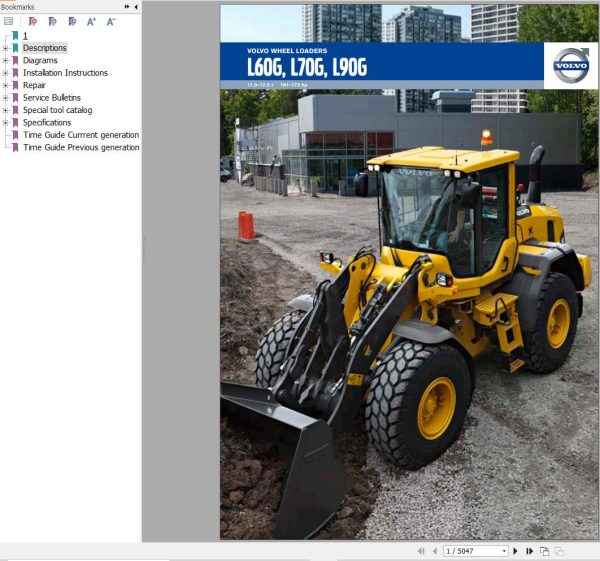Expand the Descriptions bookmark node
Viewport: 600px width, 561px height.
click(5, 48)
